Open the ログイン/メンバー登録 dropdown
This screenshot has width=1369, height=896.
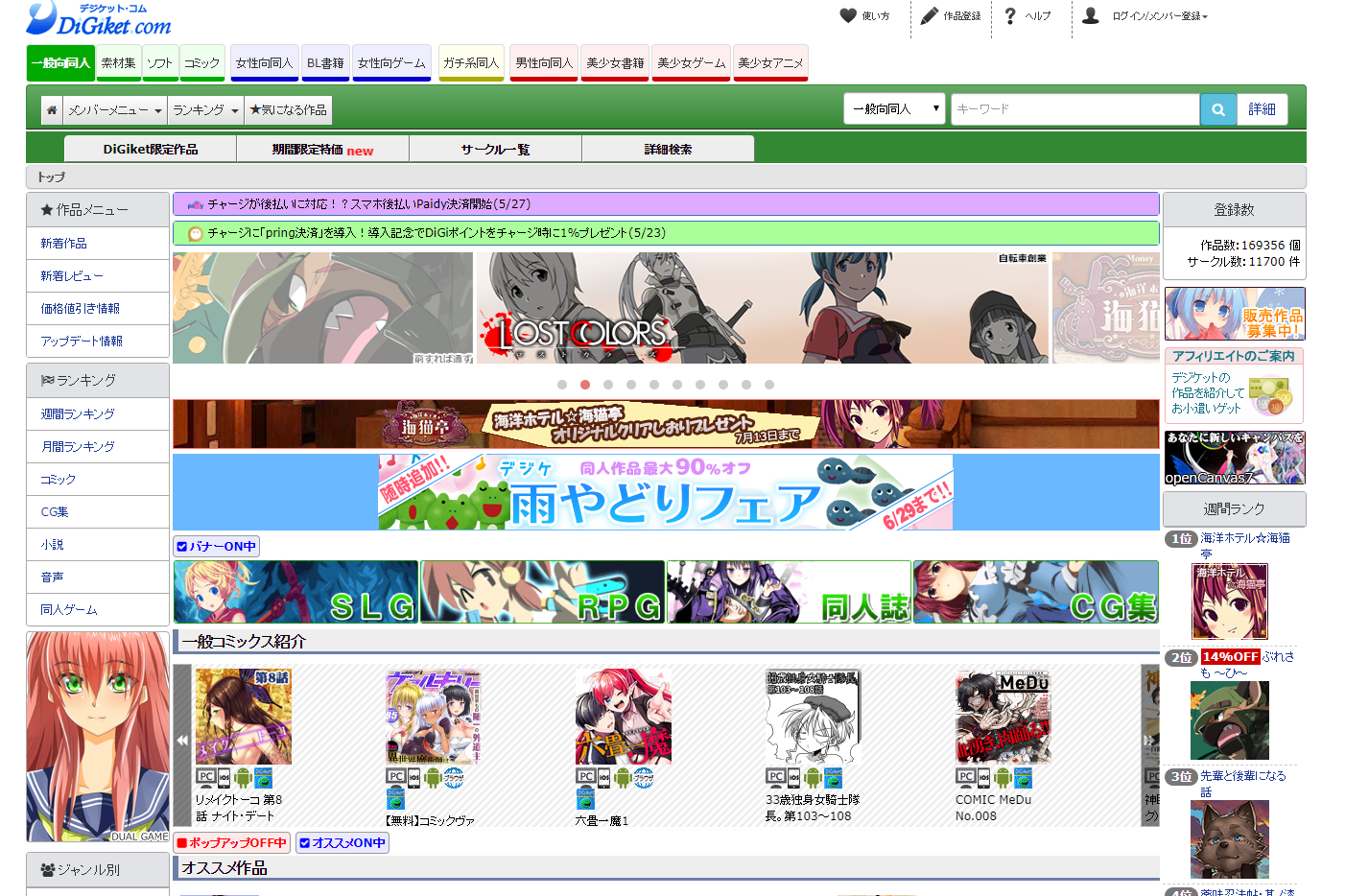[1160, 16]
